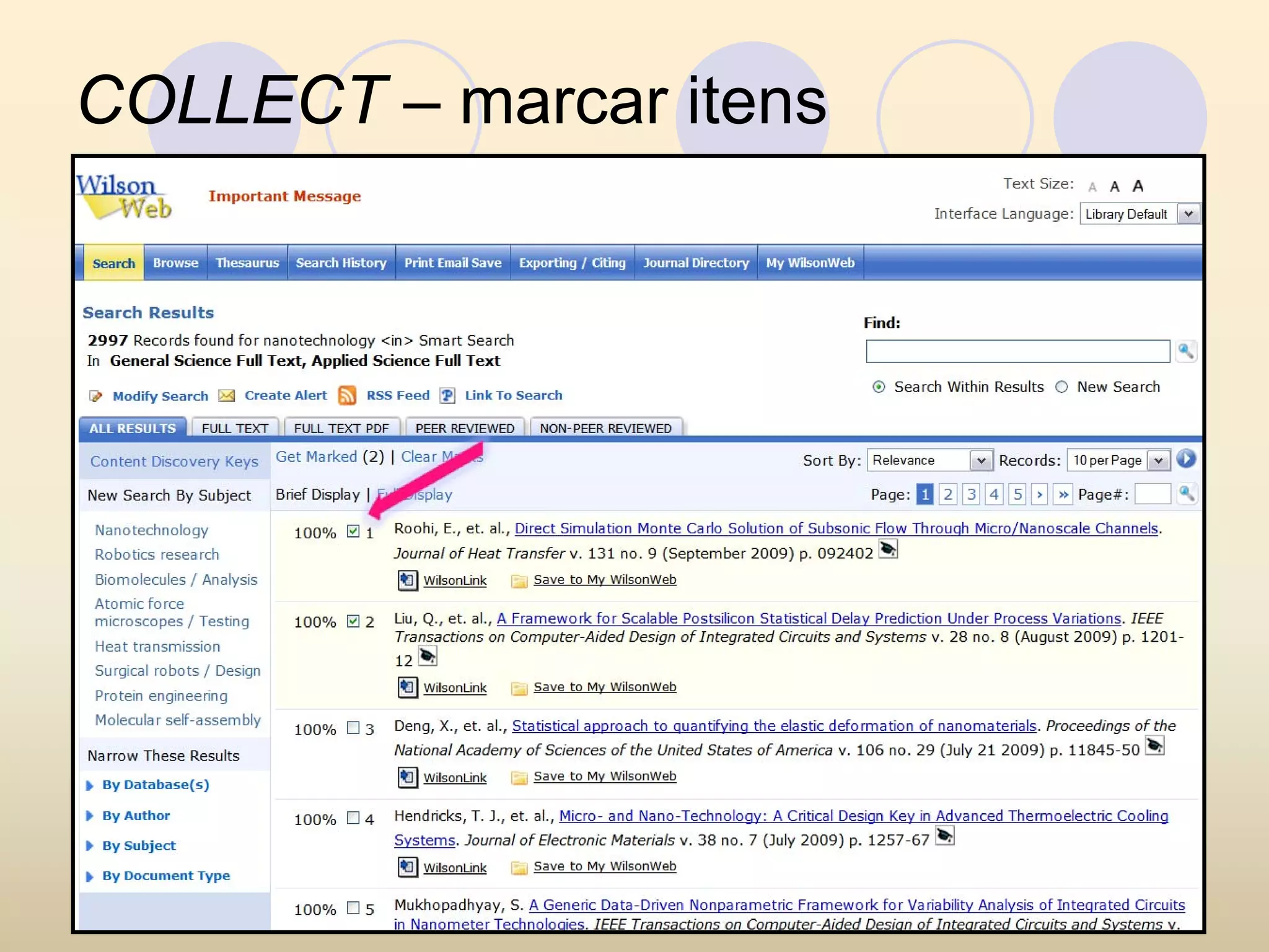Click the Link To Search page icon
The image size is (1269, 952).
tap(447, 395)
